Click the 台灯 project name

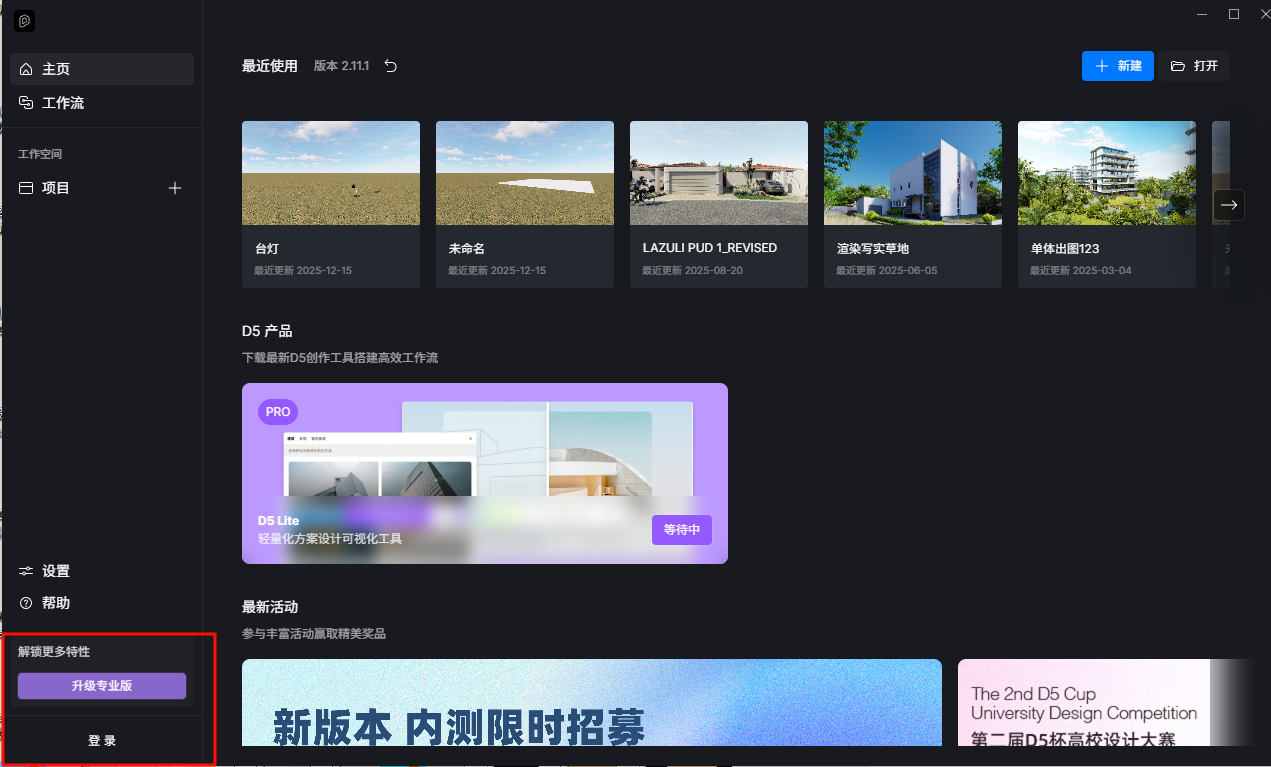(268, 248)
